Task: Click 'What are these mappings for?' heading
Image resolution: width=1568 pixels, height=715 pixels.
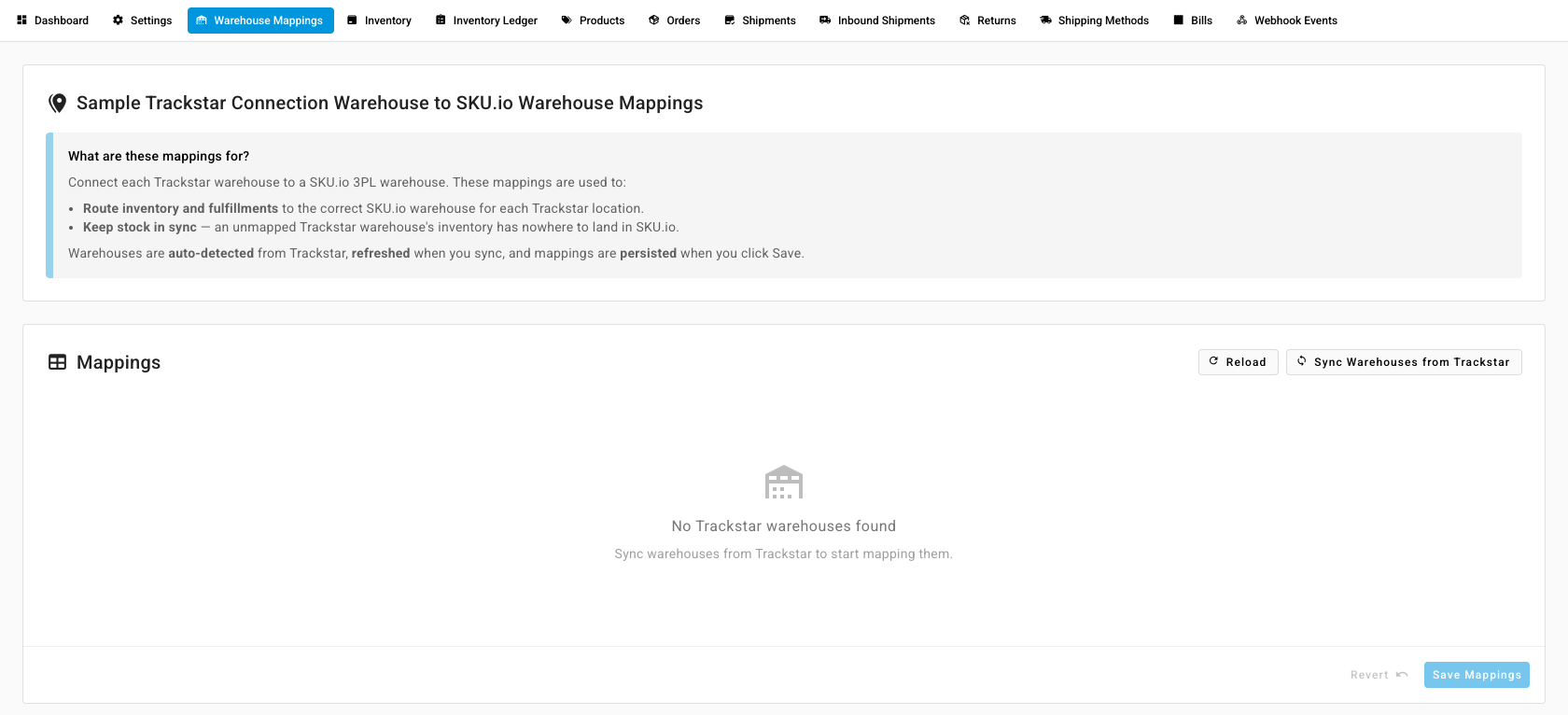Action: 159,156
